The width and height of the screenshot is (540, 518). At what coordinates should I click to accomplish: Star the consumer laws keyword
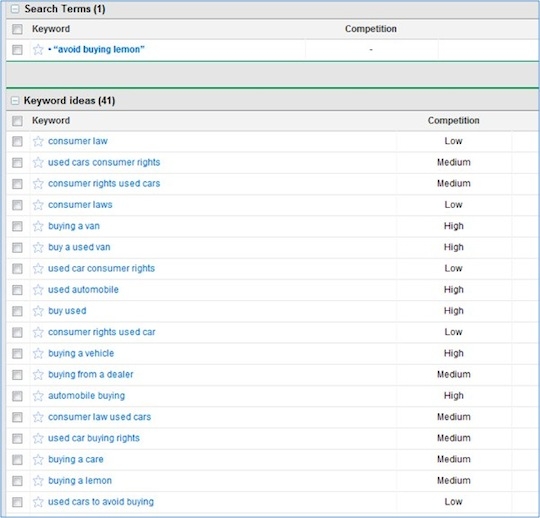coord(38,205)
